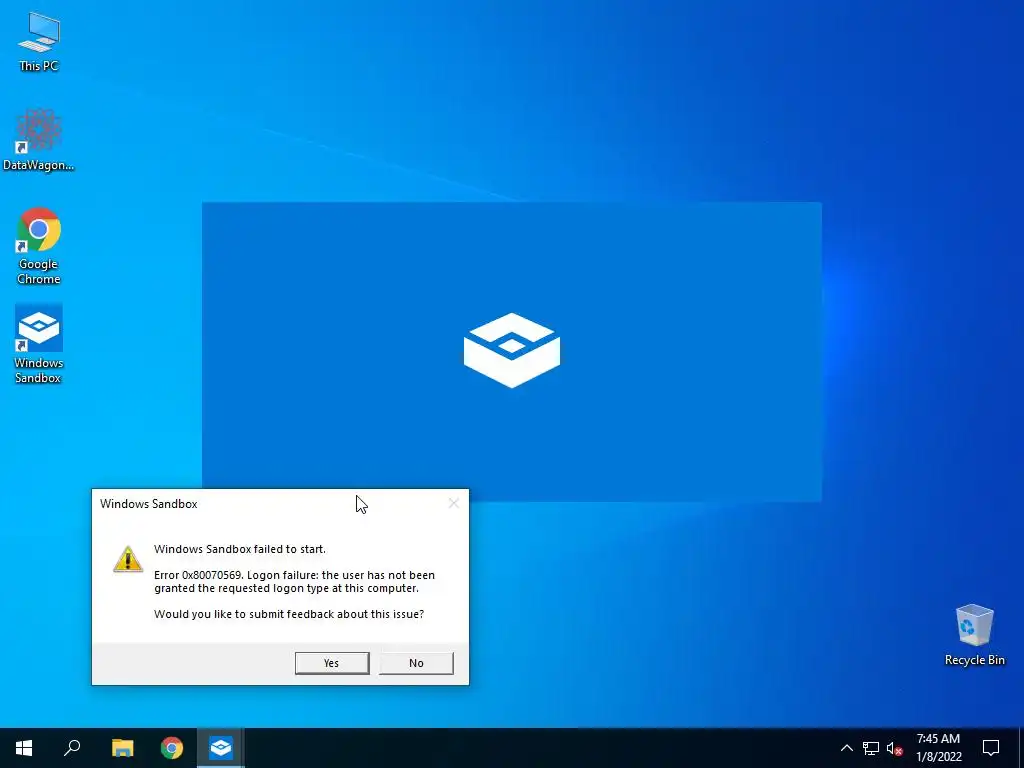Click the Sandbox logo in splash window

[511, 350]
